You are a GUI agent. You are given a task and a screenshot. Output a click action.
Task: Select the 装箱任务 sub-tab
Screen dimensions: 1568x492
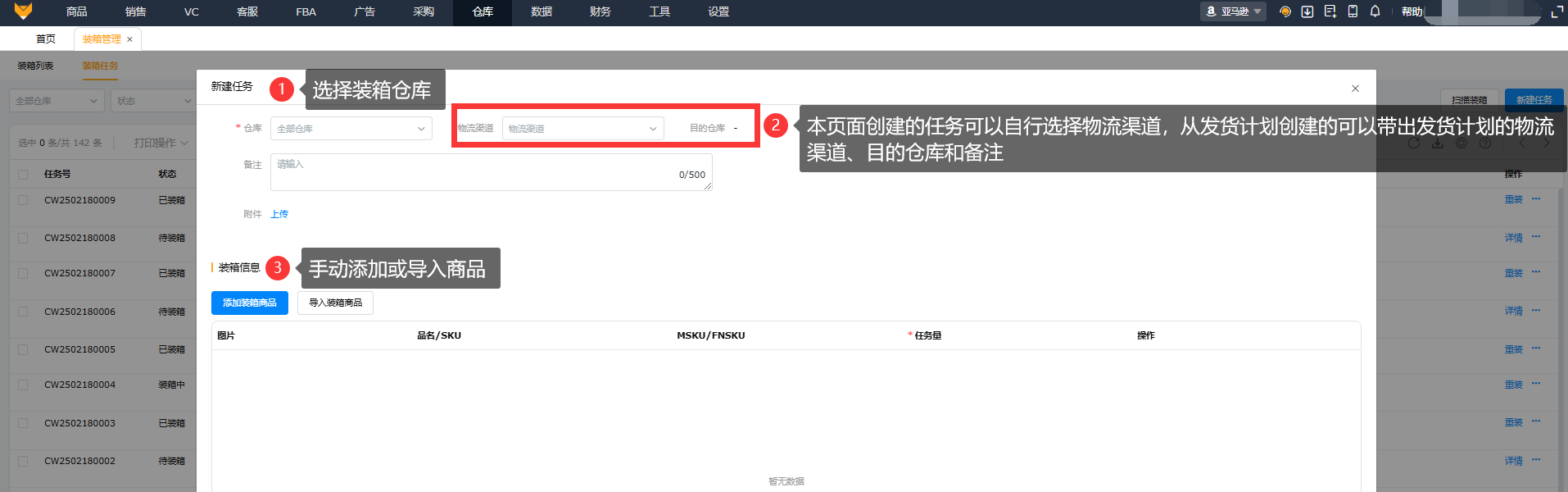click(100, 66)
